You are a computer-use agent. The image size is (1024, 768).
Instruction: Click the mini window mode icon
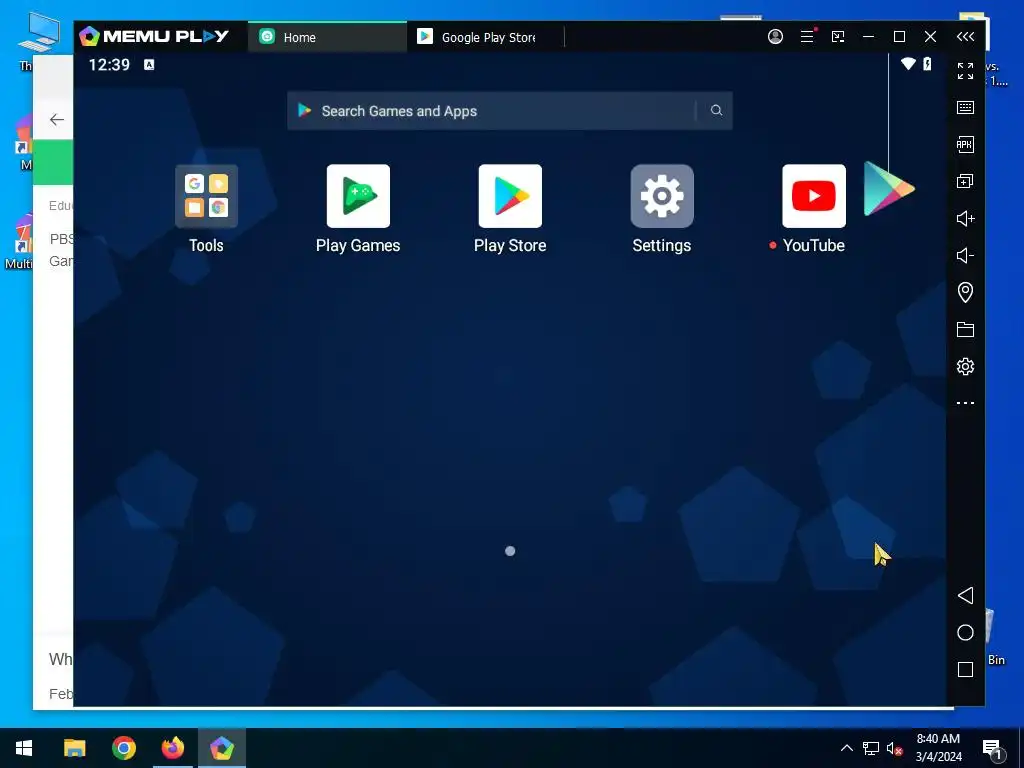coord(838,37)
